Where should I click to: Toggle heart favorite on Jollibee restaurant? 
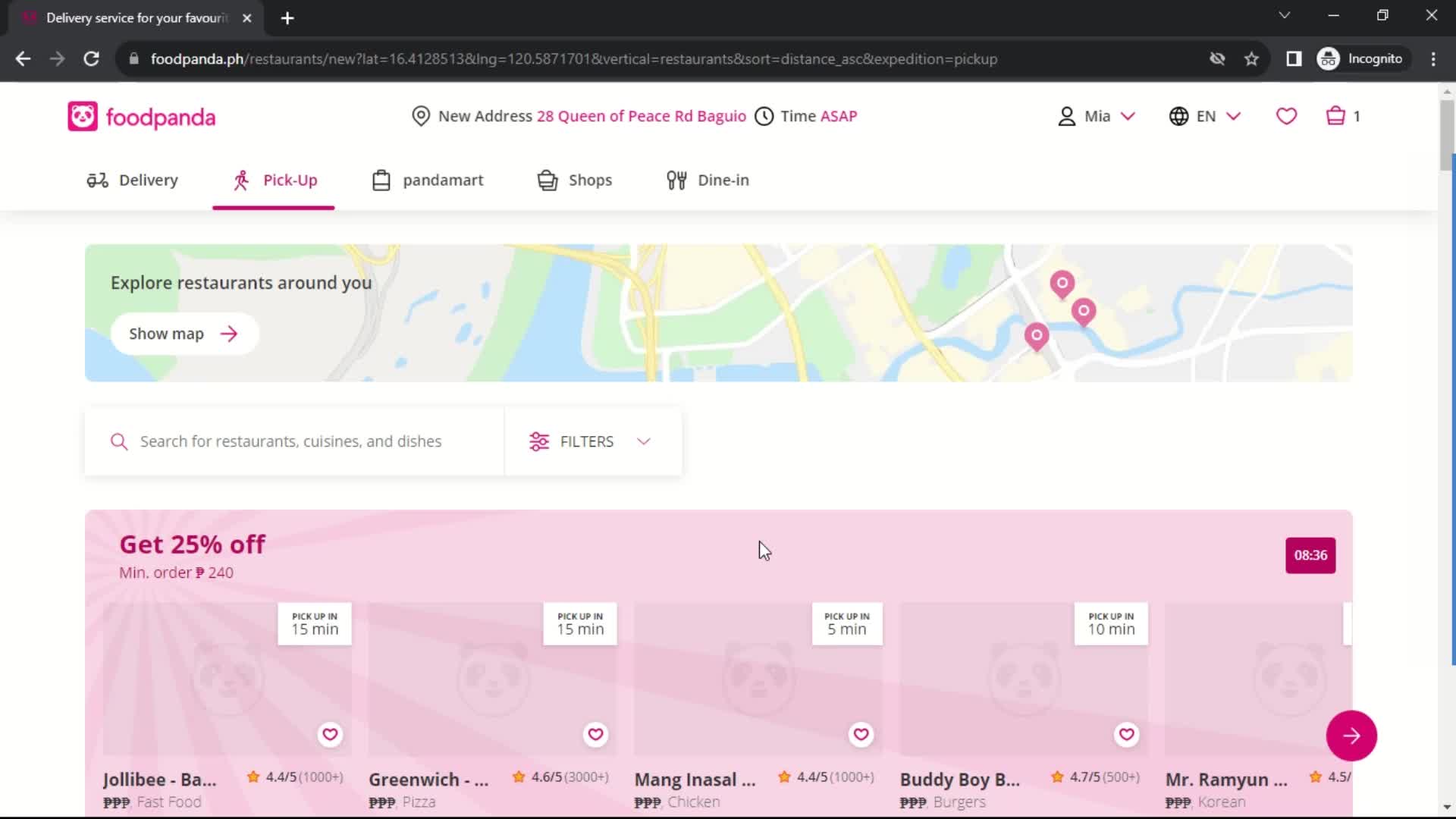point(330,733)
